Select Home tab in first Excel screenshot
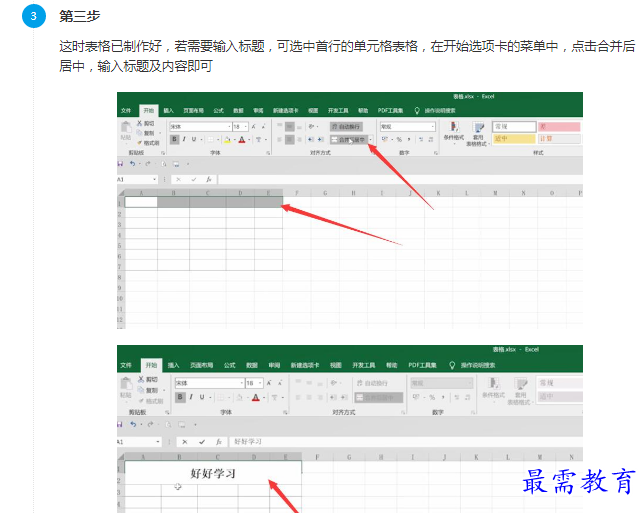Viewport: 644px width, 513px height. [x=148, y=110]
